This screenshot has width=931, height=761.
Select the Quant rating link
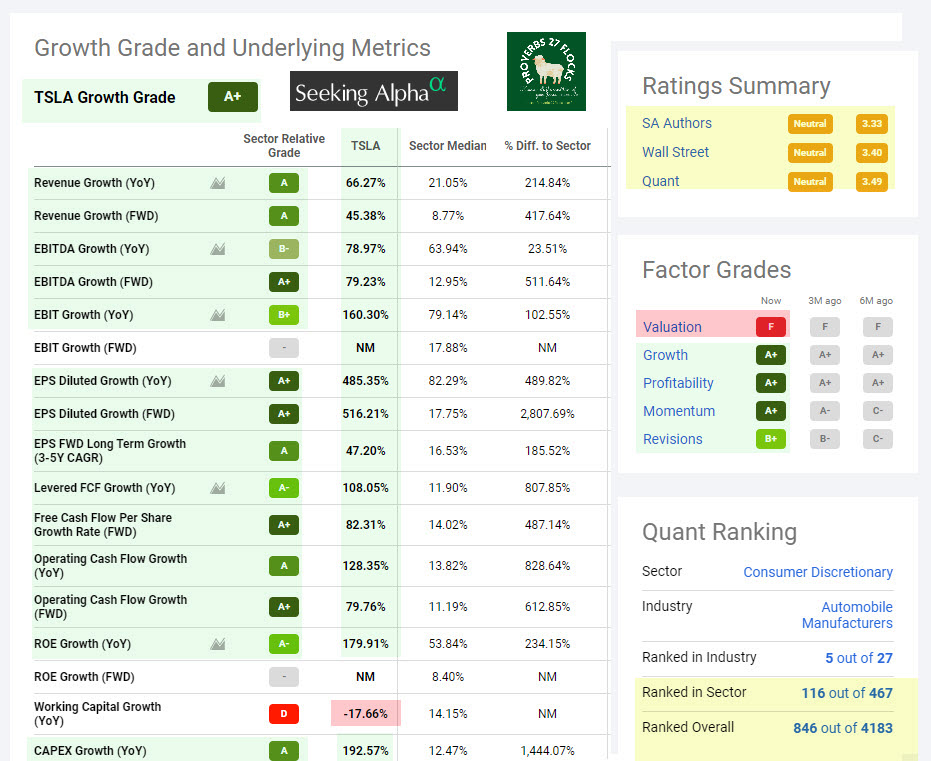pos(660,181)
